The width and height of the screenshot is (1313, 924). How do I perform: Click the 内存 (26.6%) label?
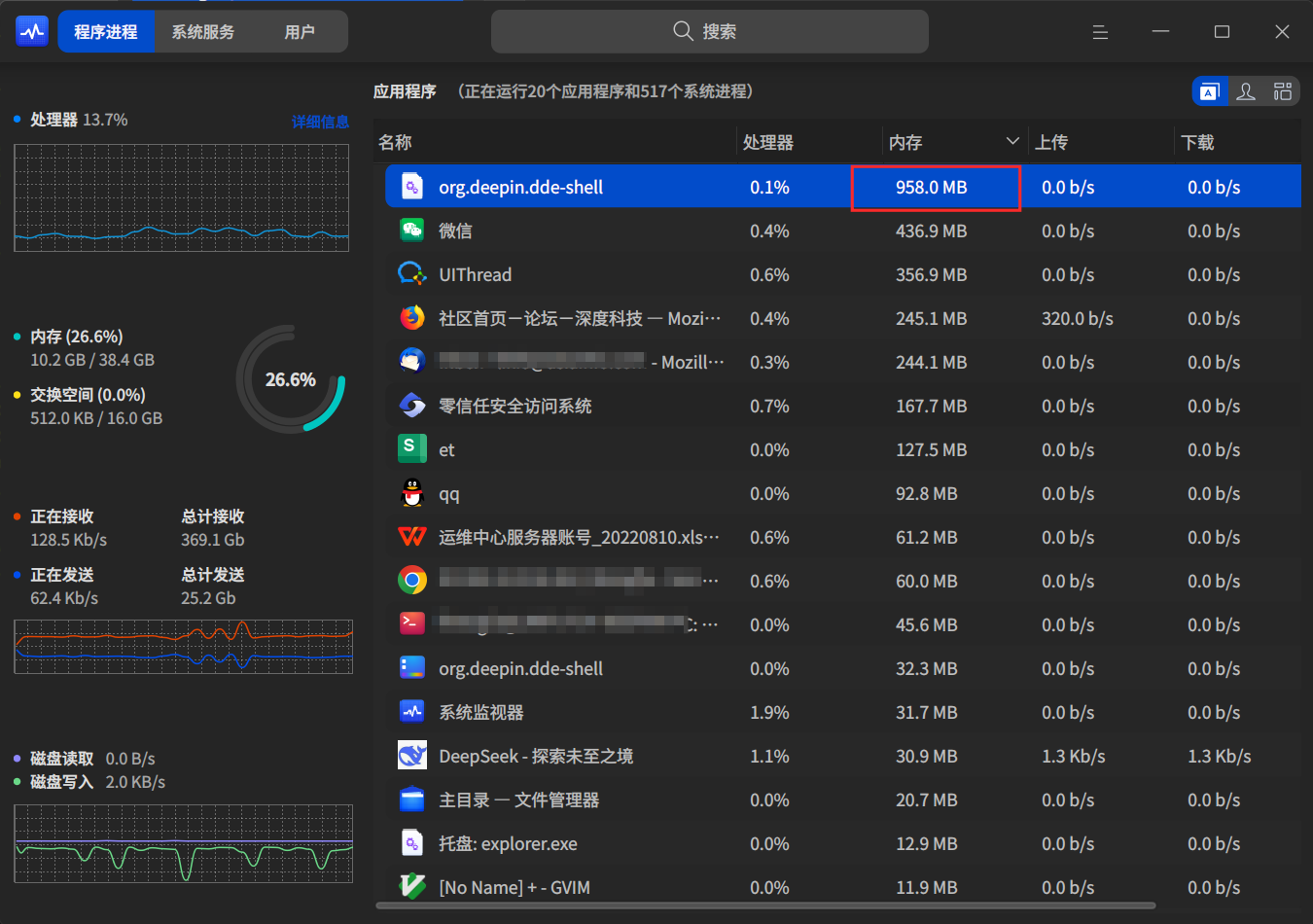[77, 337]
